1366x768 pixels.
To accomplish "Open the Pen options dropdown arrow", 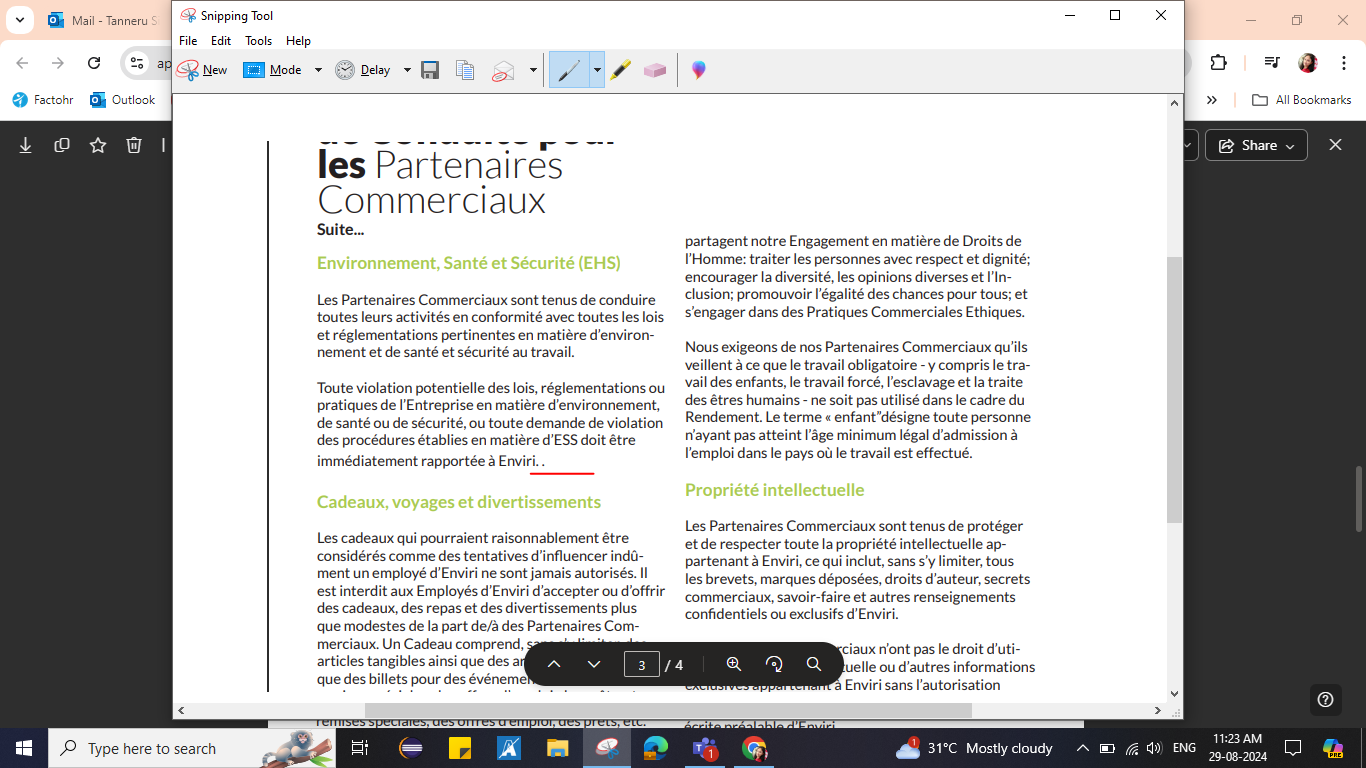I will [597, 70].
